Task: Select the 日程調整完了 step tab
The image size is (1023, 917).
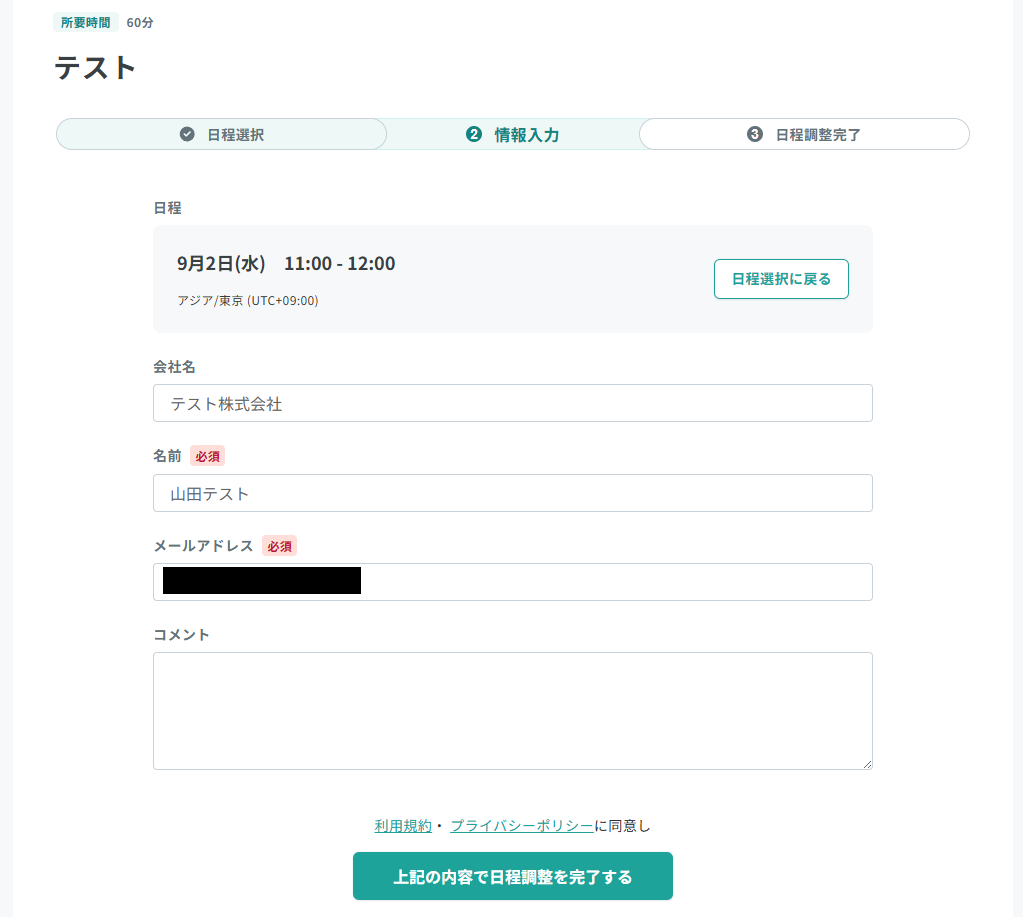Action: [804, 134]
